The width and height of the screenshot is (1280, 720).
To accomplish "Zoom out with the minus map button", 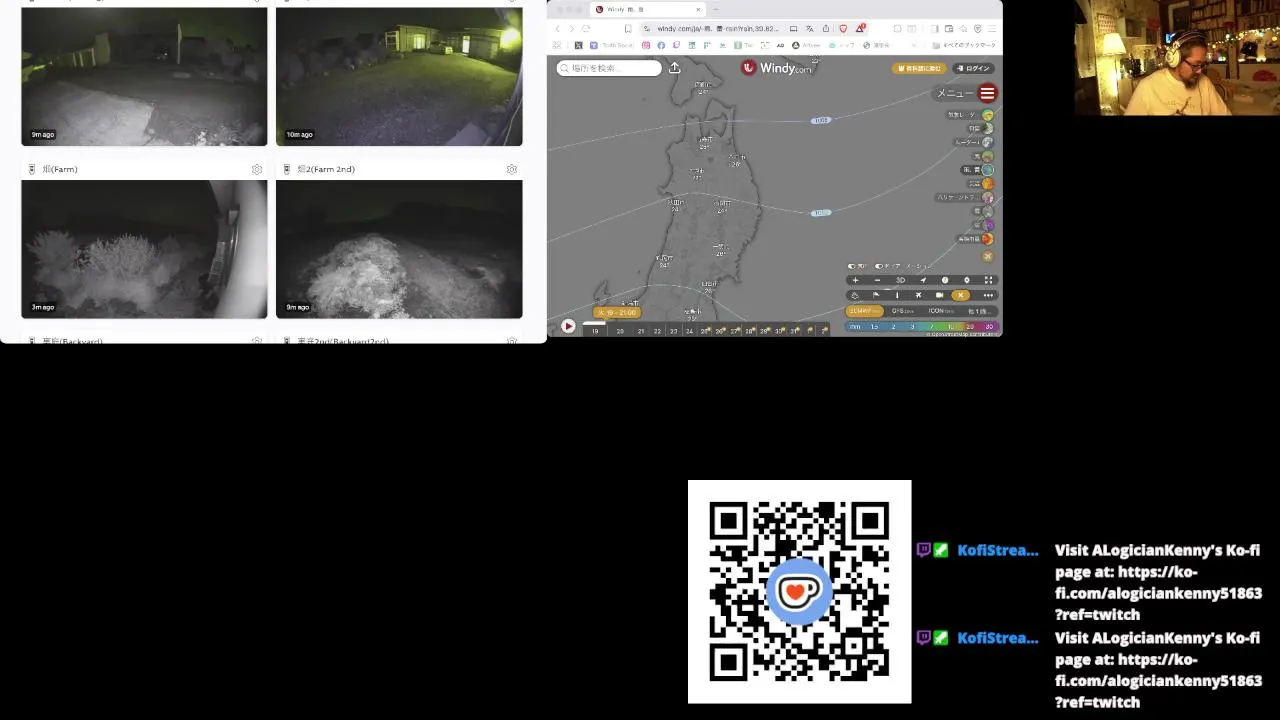I will (877, 280).
